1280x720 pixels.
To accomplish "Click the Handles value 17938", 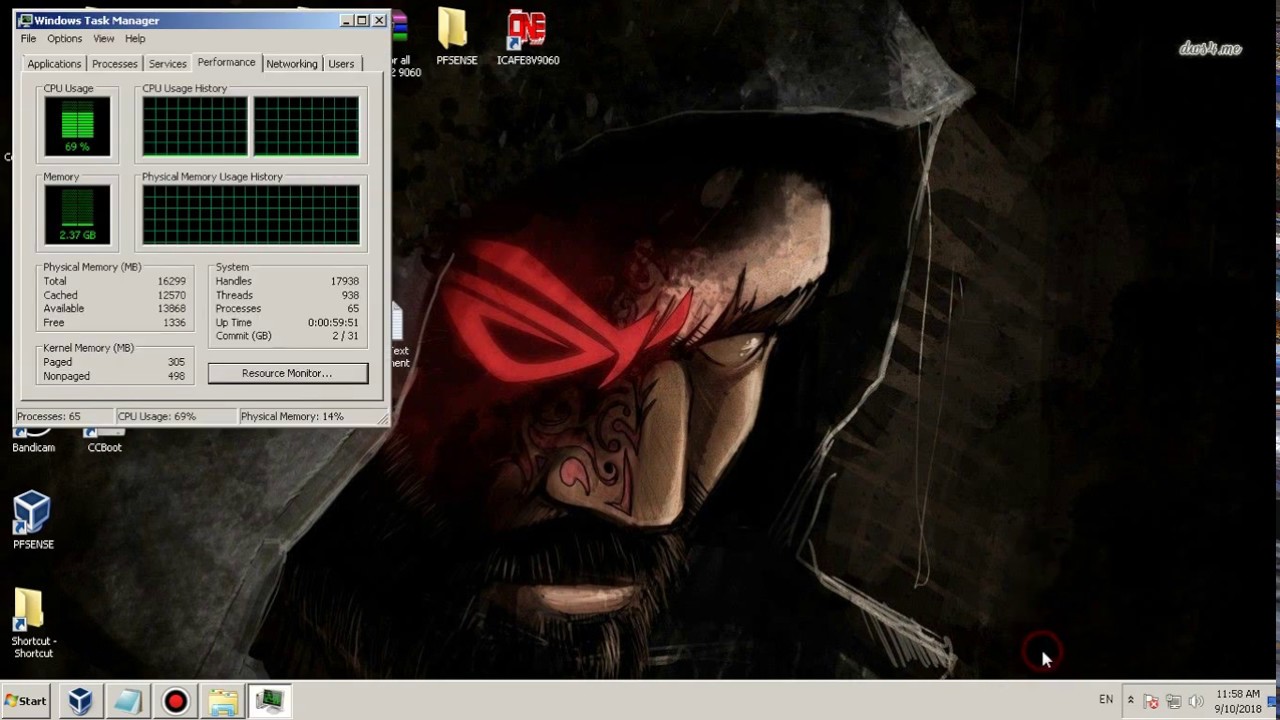I will (x=344, y=281).
